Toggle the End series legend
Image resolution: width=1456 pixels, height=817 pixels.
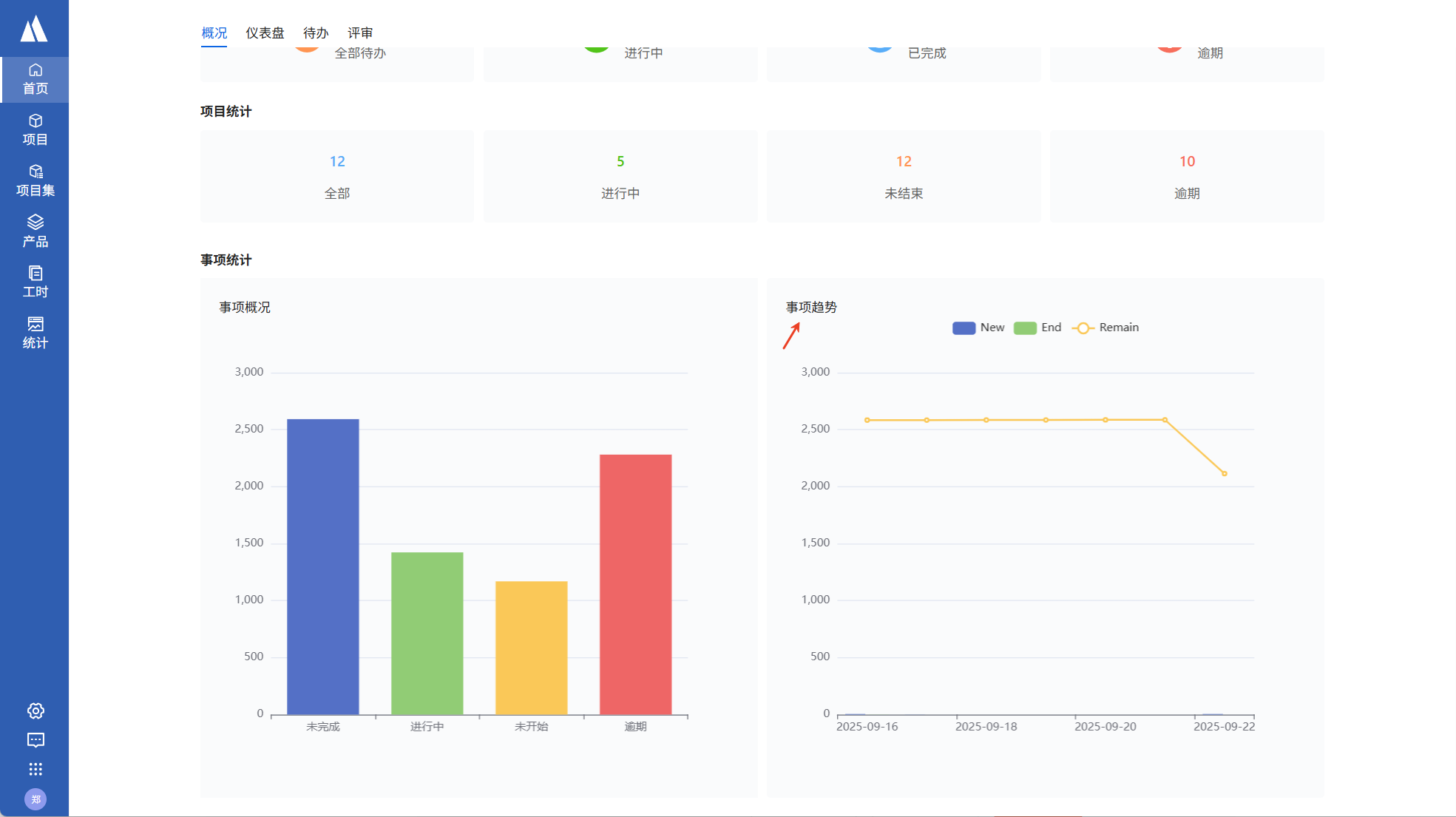[1037, 328]
